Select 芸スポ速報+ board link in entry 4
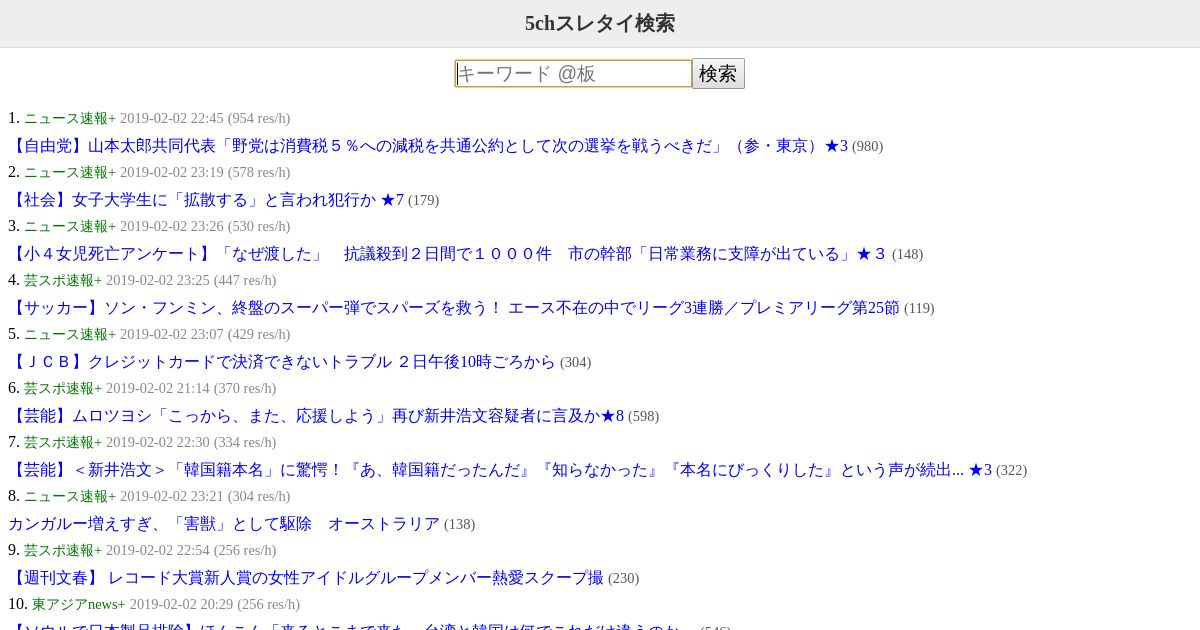 click(63, 280)
